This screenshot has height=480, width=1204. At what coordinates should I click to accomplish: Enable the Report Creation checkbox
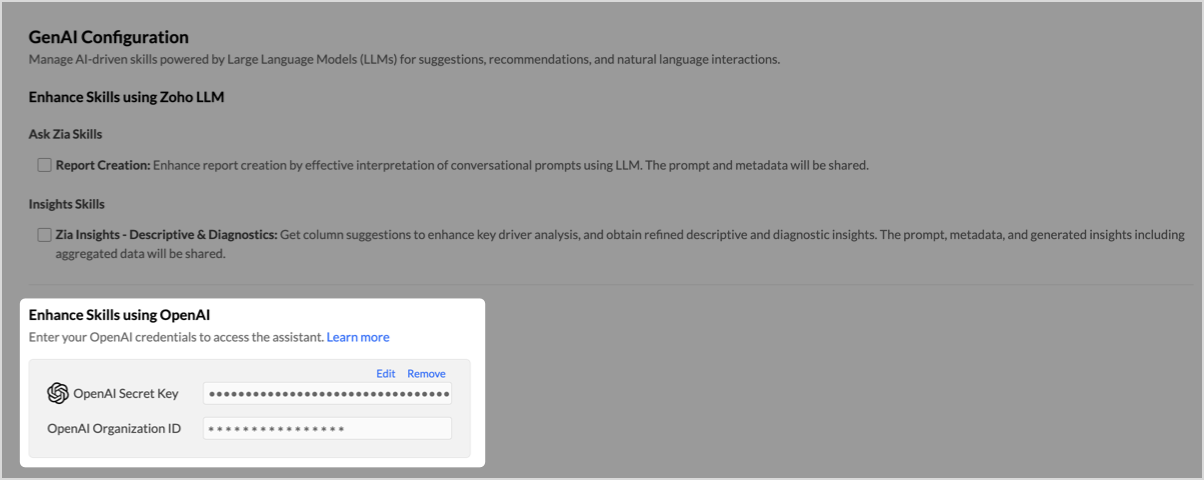[x=44, y=165]
